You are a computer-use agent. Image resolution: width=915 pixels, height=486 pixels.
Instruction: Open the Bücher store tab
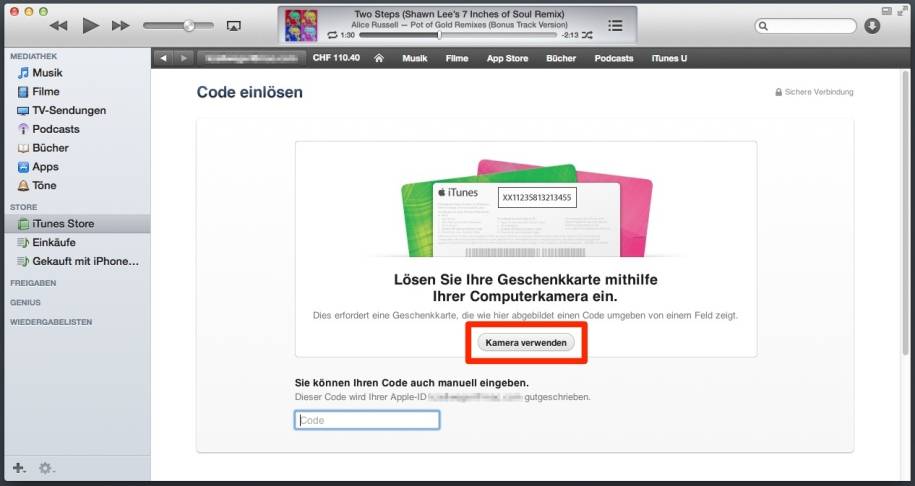[561, 58]
